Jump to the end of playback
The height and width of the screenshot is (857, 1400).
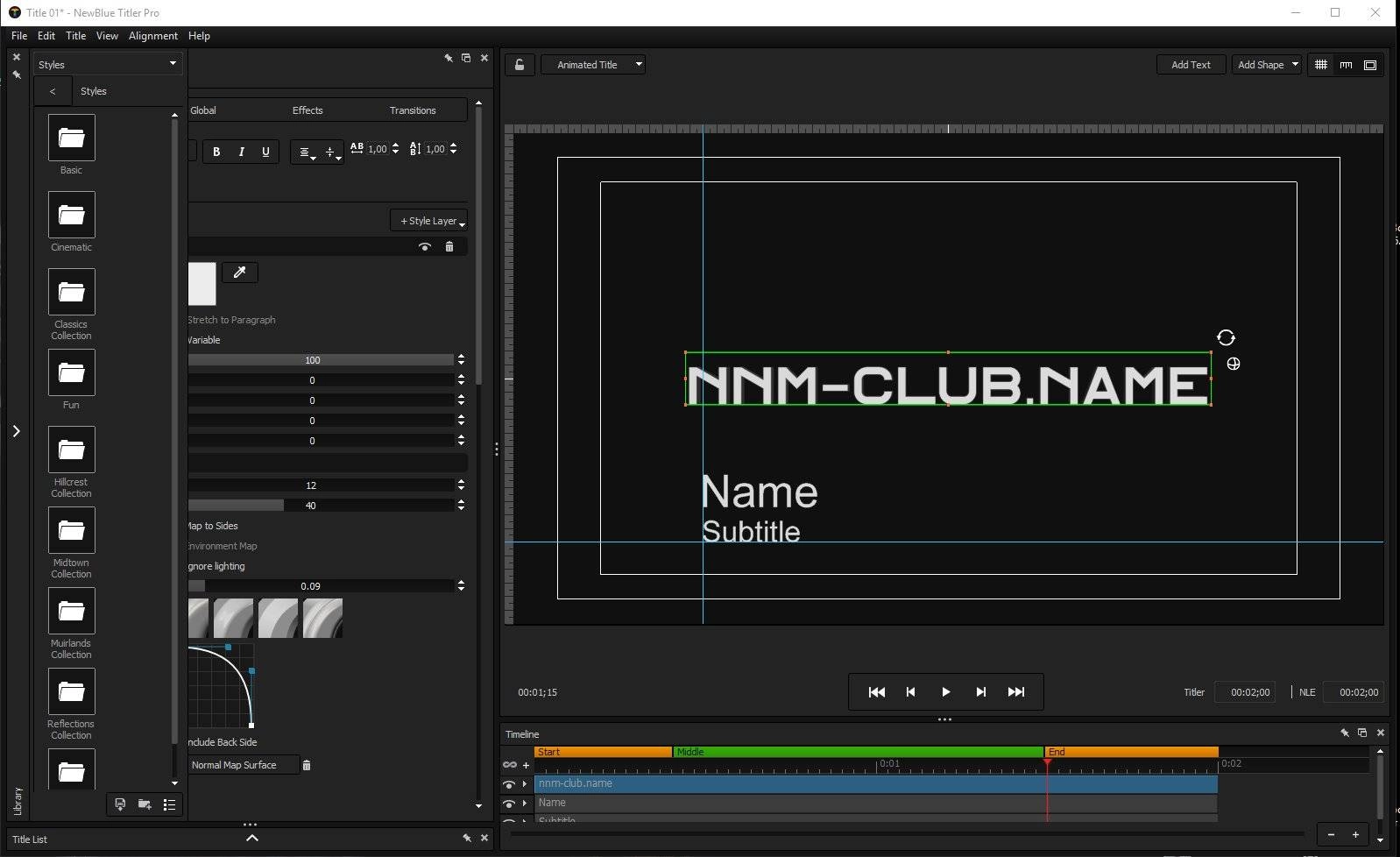coord(1016,692)
